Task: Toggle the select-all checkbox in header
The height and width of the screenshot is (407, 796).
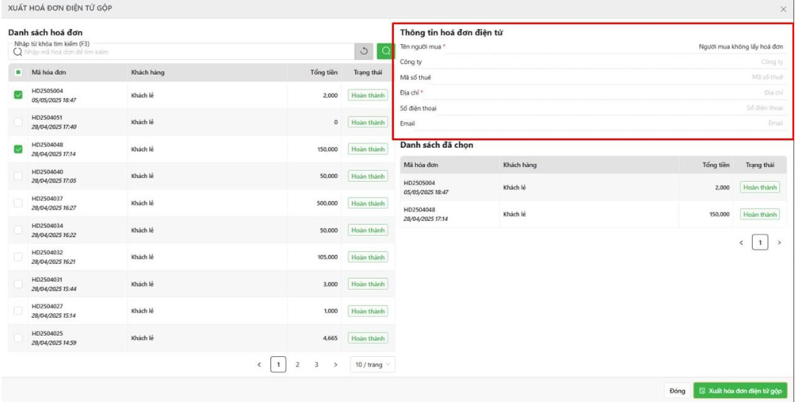Action: click(x=18, y=73)
